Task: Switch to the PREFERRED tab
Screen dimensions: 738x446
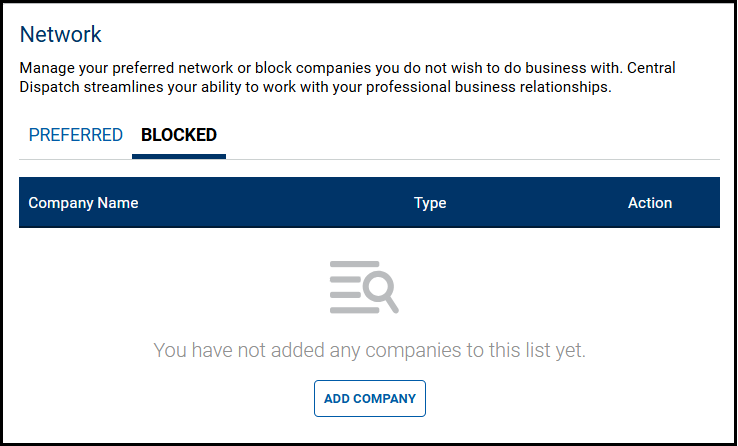Action: (76, 135)
